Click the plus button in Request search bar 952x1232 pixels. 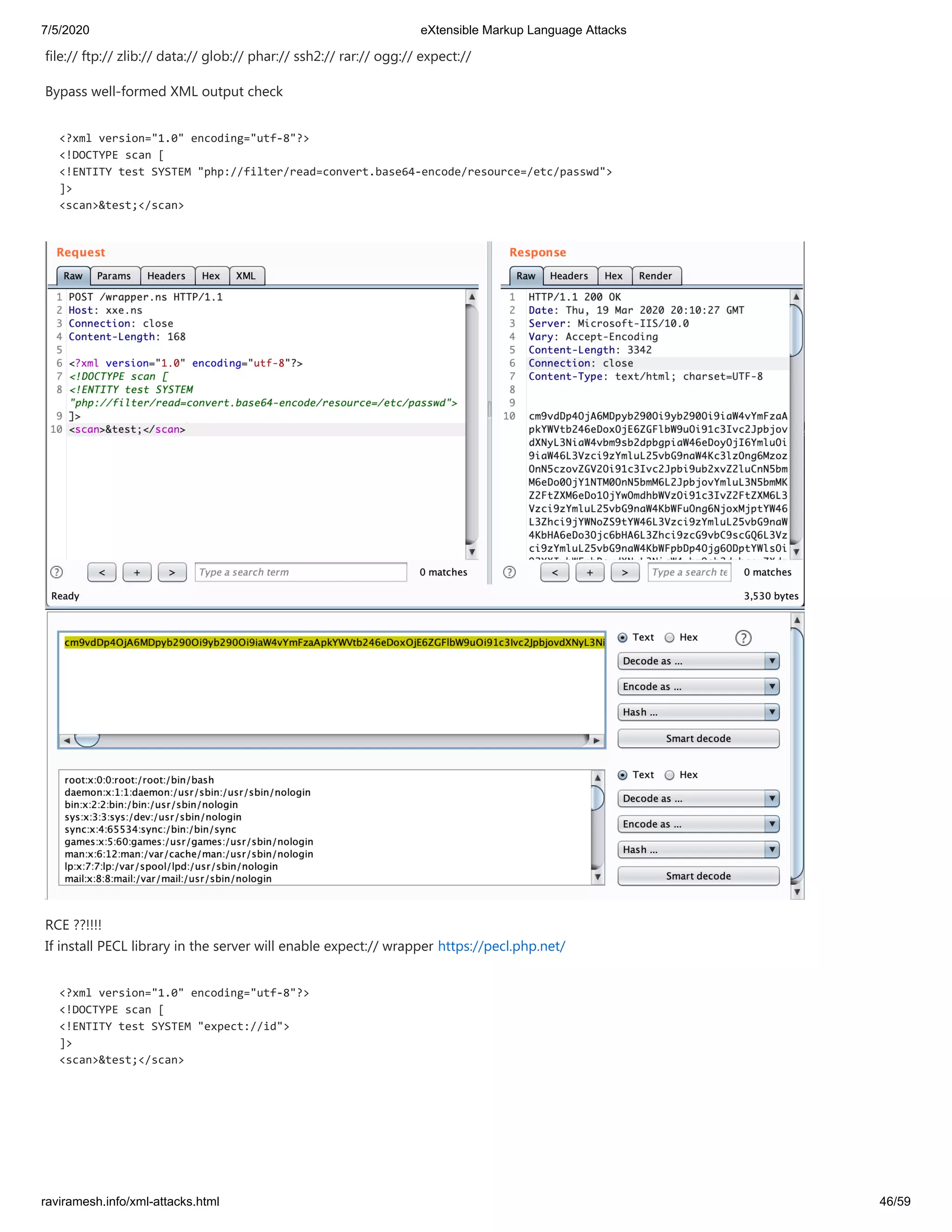(137, 572)
